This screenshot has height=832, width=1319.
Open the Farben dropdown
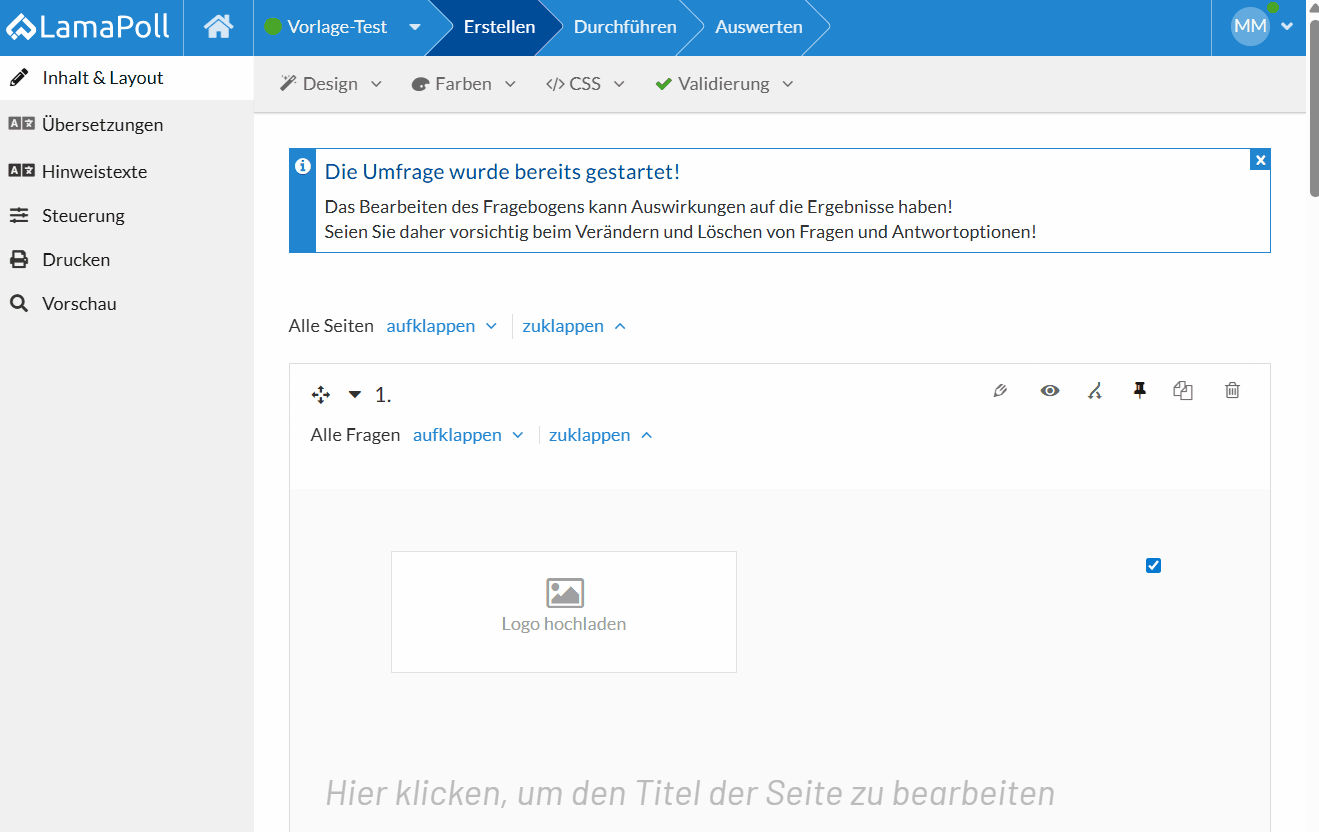coord(463,83)
